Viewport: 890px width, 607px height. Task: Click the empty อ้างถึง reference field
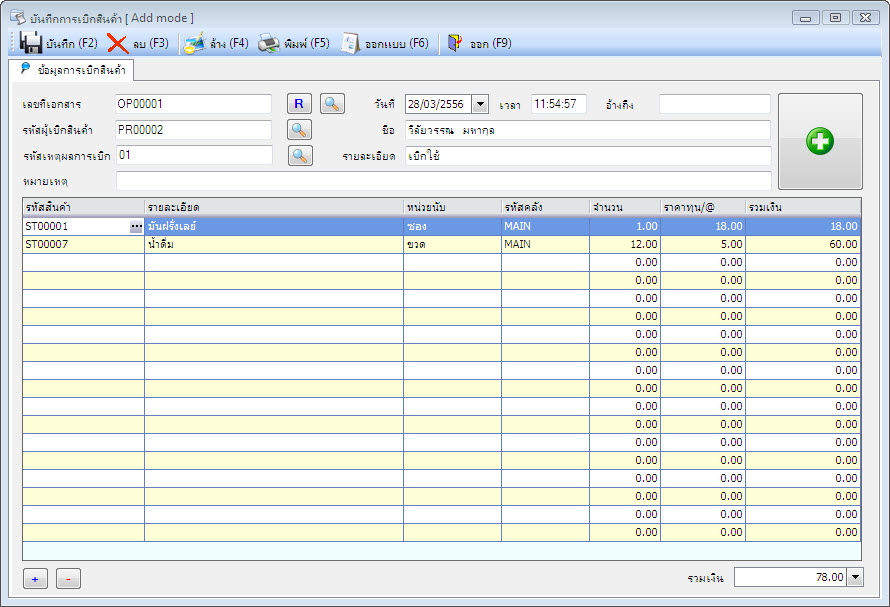click(x=715, y=104)
